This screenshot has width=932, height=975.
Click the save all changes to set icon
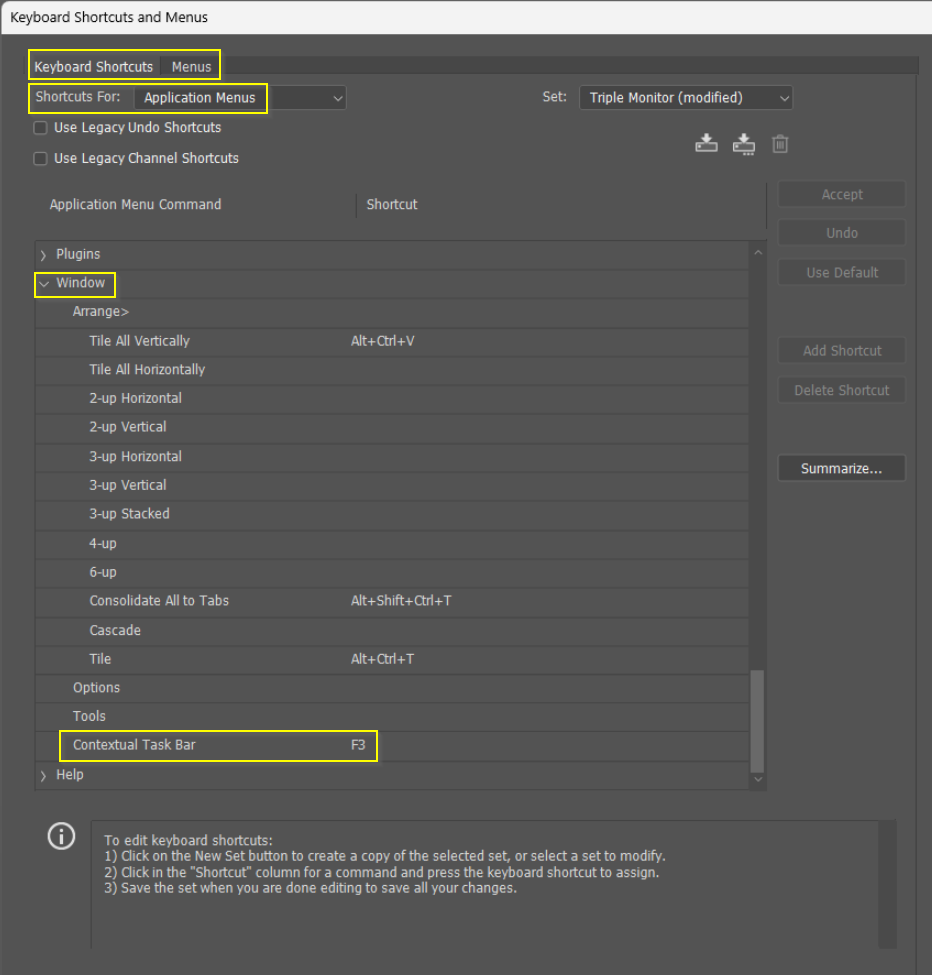click(x=706, y=143)
